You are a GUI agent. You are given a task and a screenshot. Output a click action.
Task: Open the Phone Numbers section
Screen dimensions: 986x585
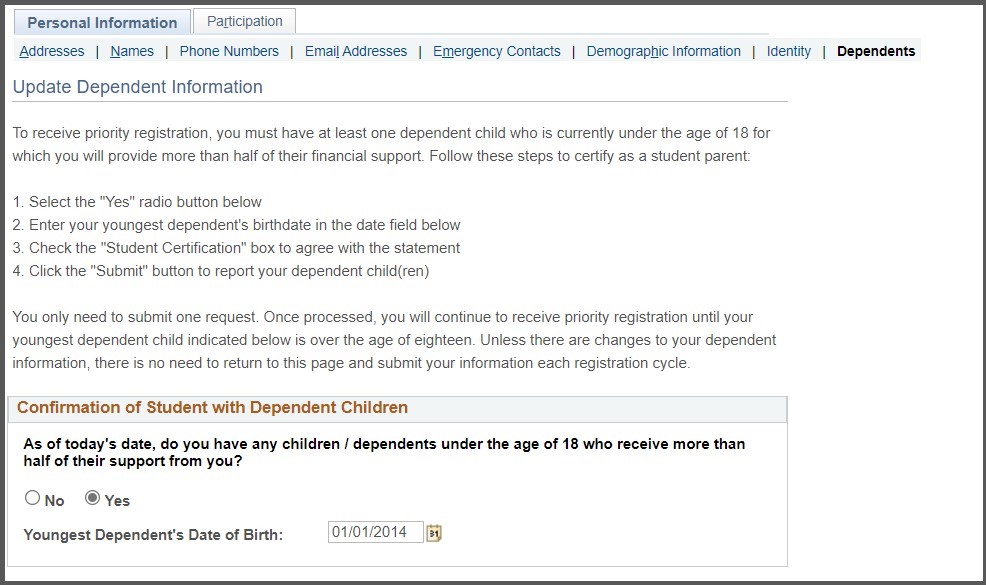228,51
